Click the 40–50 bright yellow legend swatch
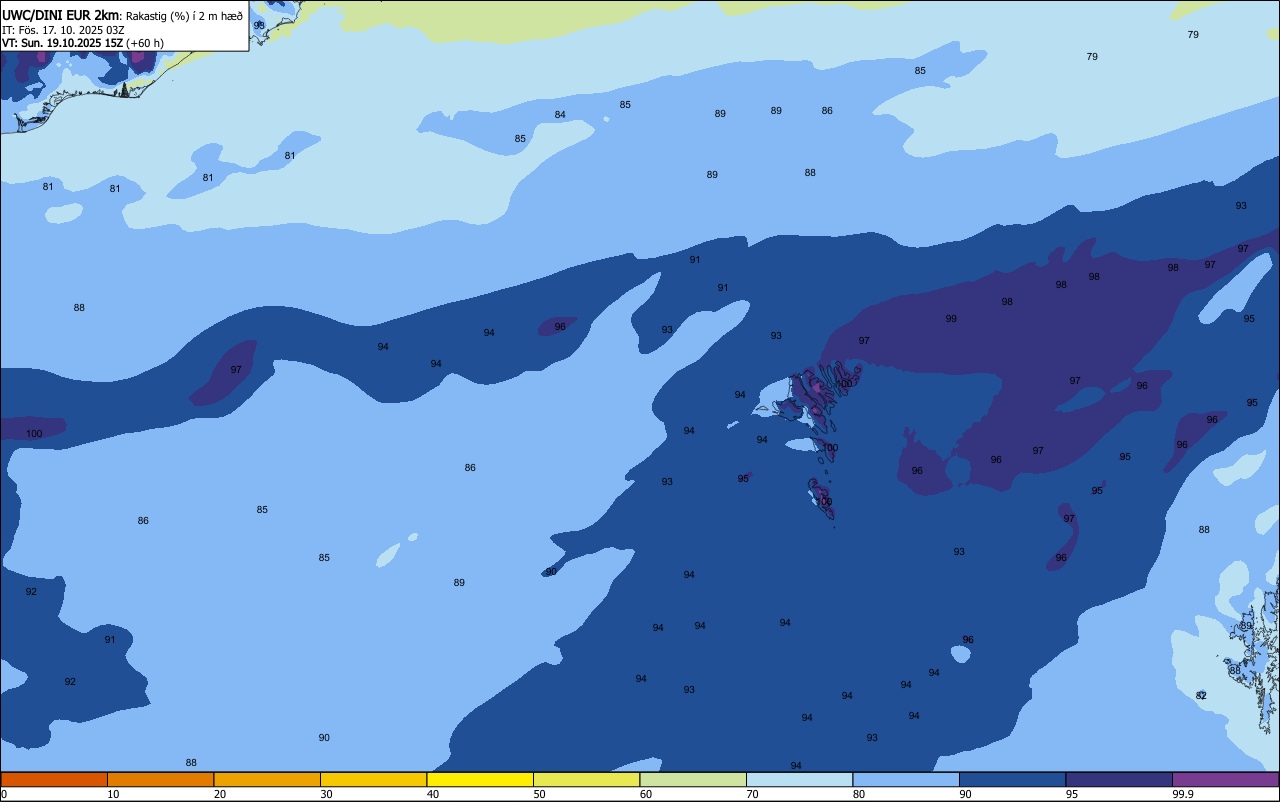Viewport: 1280px width, 802px height. [480, 779]
